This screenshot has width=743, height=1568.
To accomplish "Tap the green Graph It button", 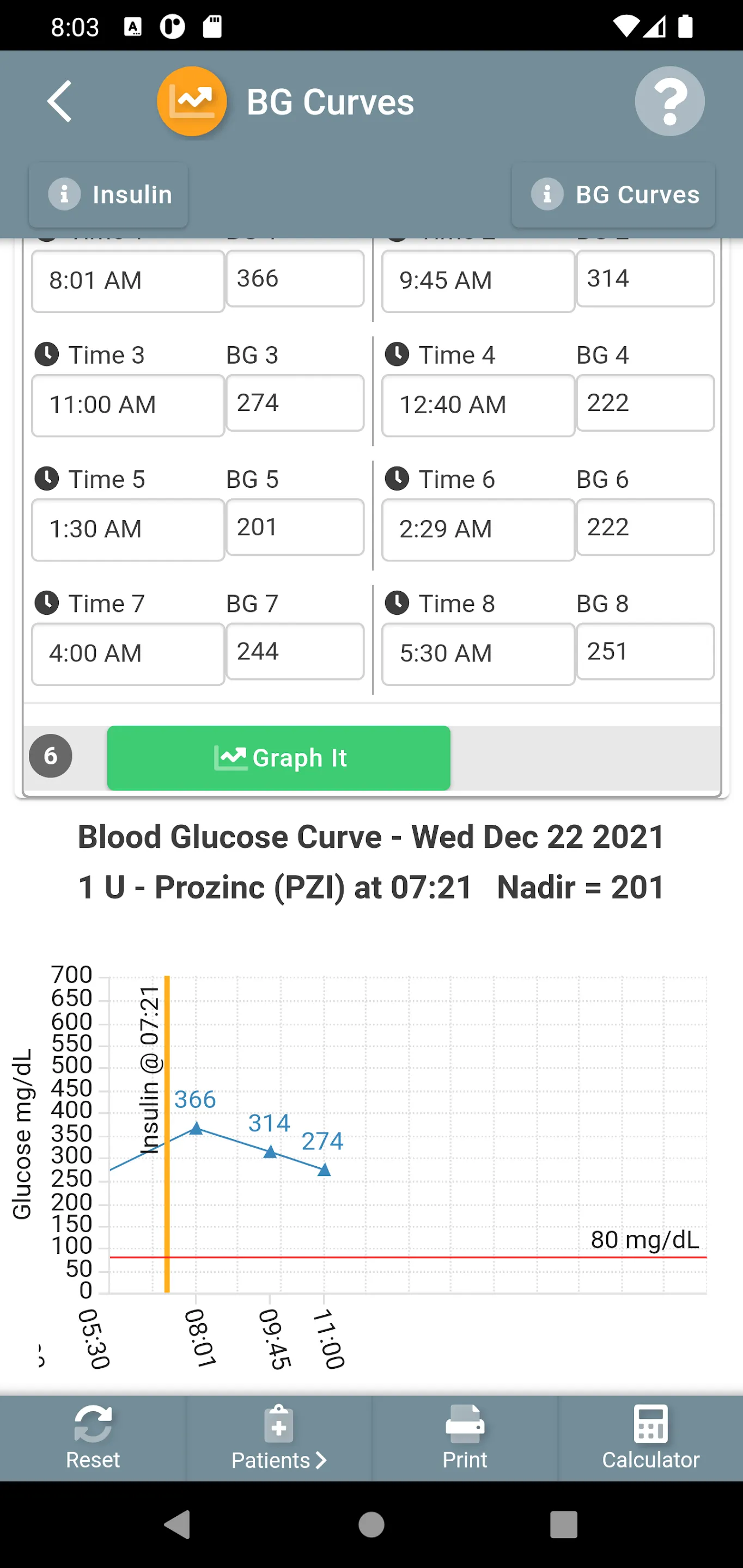I will coord(279,758).
